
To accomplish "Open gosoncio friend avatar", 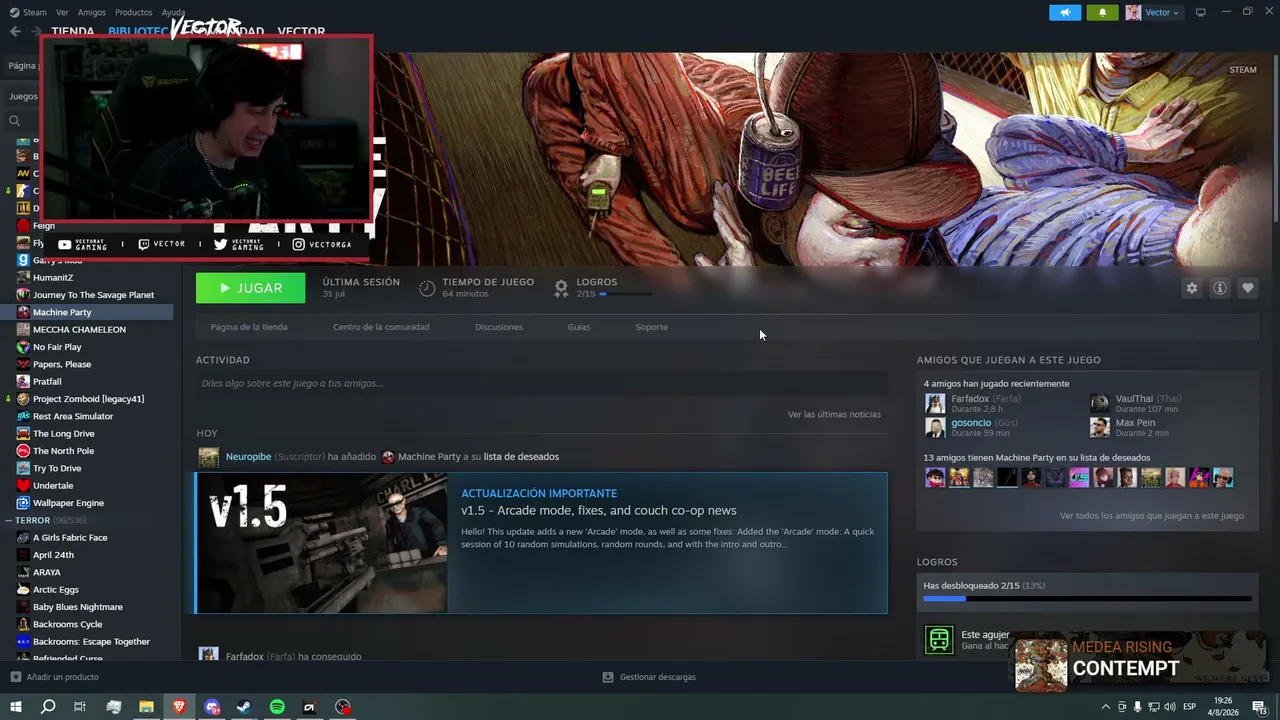I will (935, 427).
